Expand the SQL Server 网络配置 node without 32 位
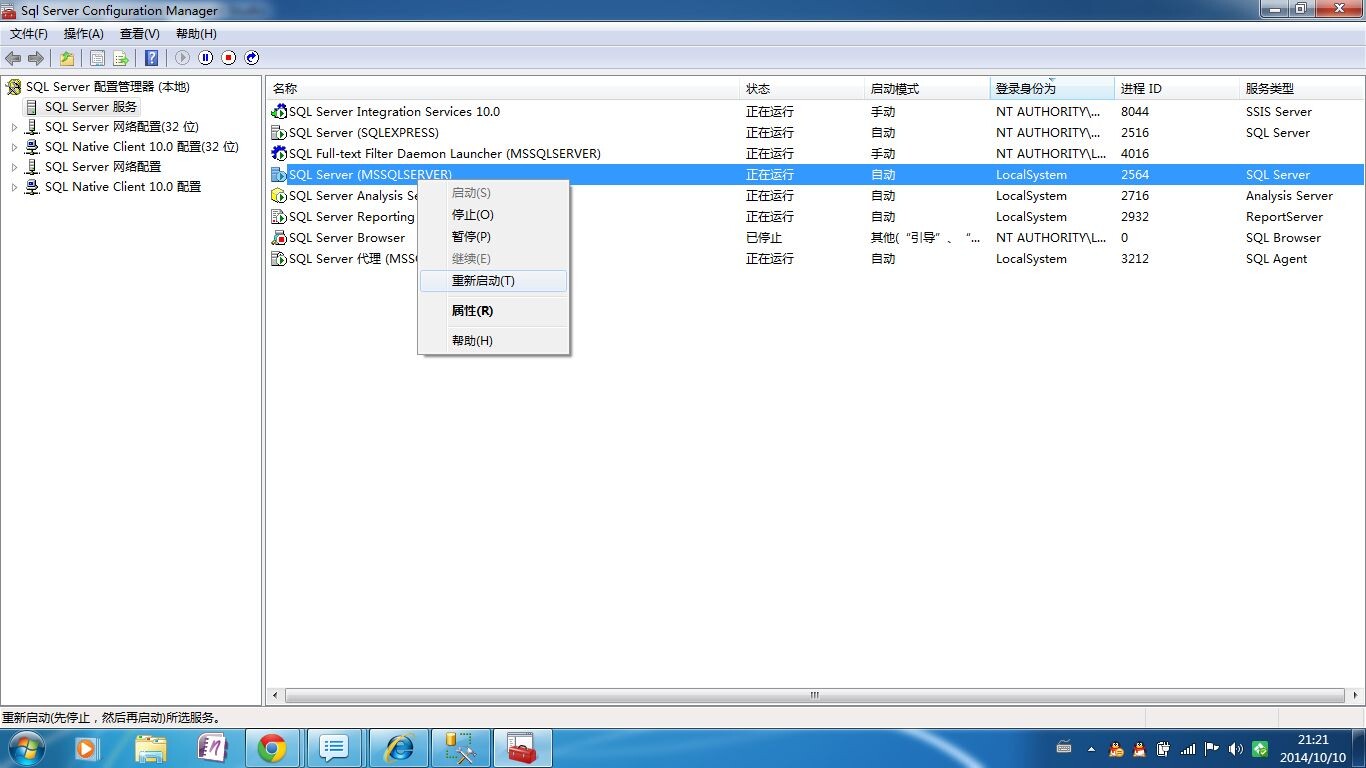This screenshot has width=1366, height=768. [x=14, y=167]
